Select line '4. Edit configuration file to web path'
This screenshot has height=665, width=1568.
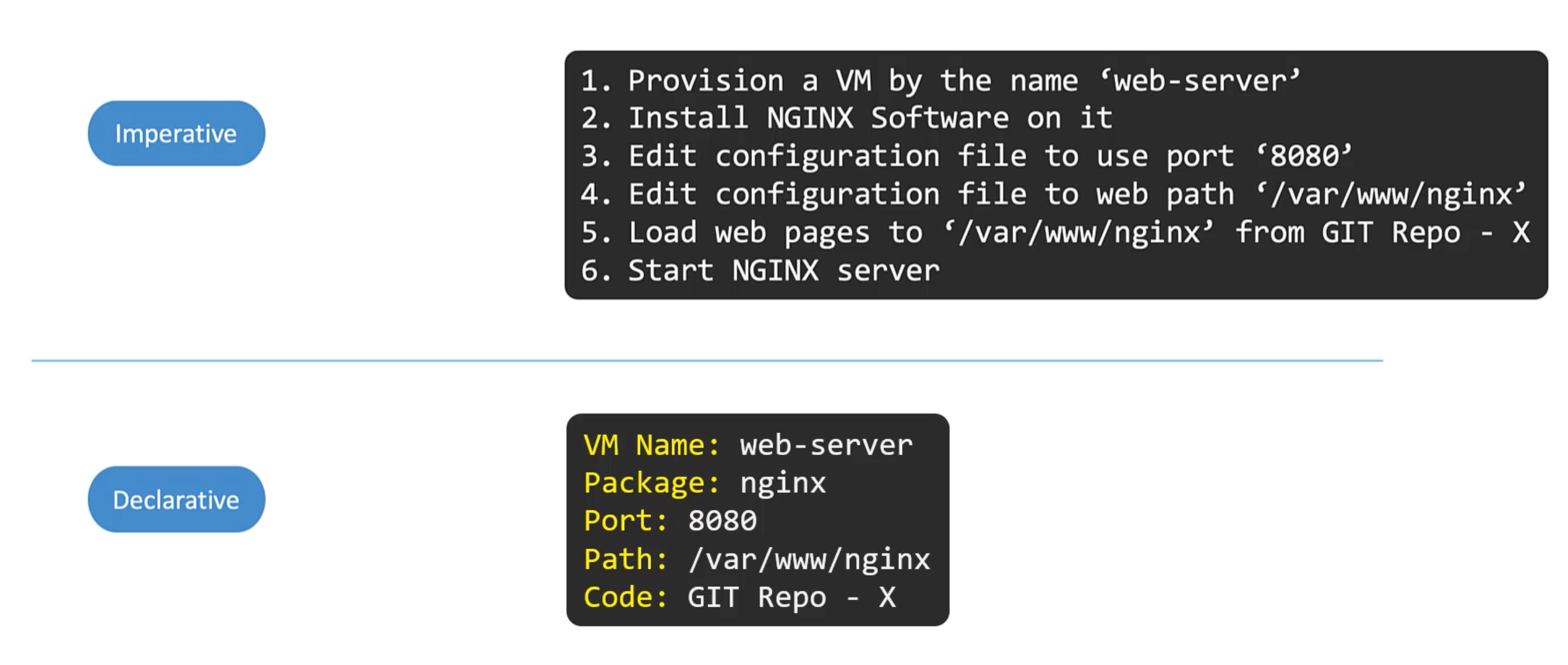pos(1054,195)
